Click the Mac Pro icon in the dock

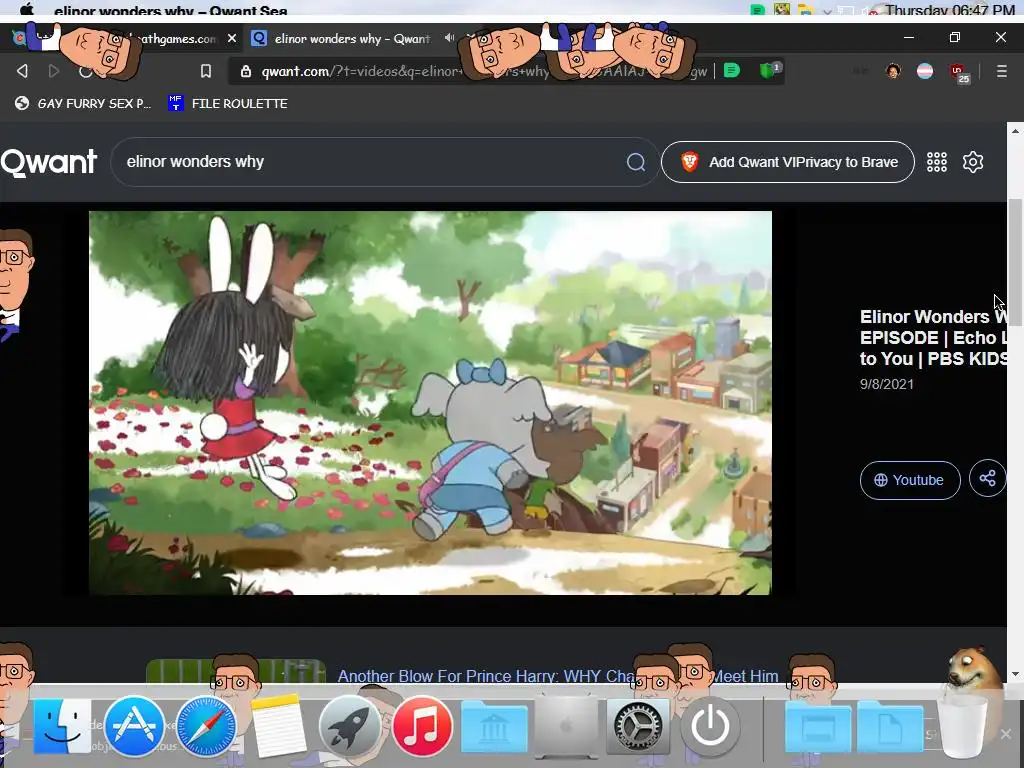566,726
